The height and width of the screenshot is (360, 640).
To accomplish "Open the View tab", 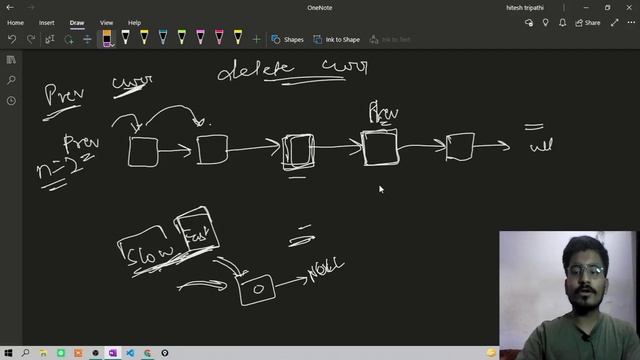I will coord(106,23).
